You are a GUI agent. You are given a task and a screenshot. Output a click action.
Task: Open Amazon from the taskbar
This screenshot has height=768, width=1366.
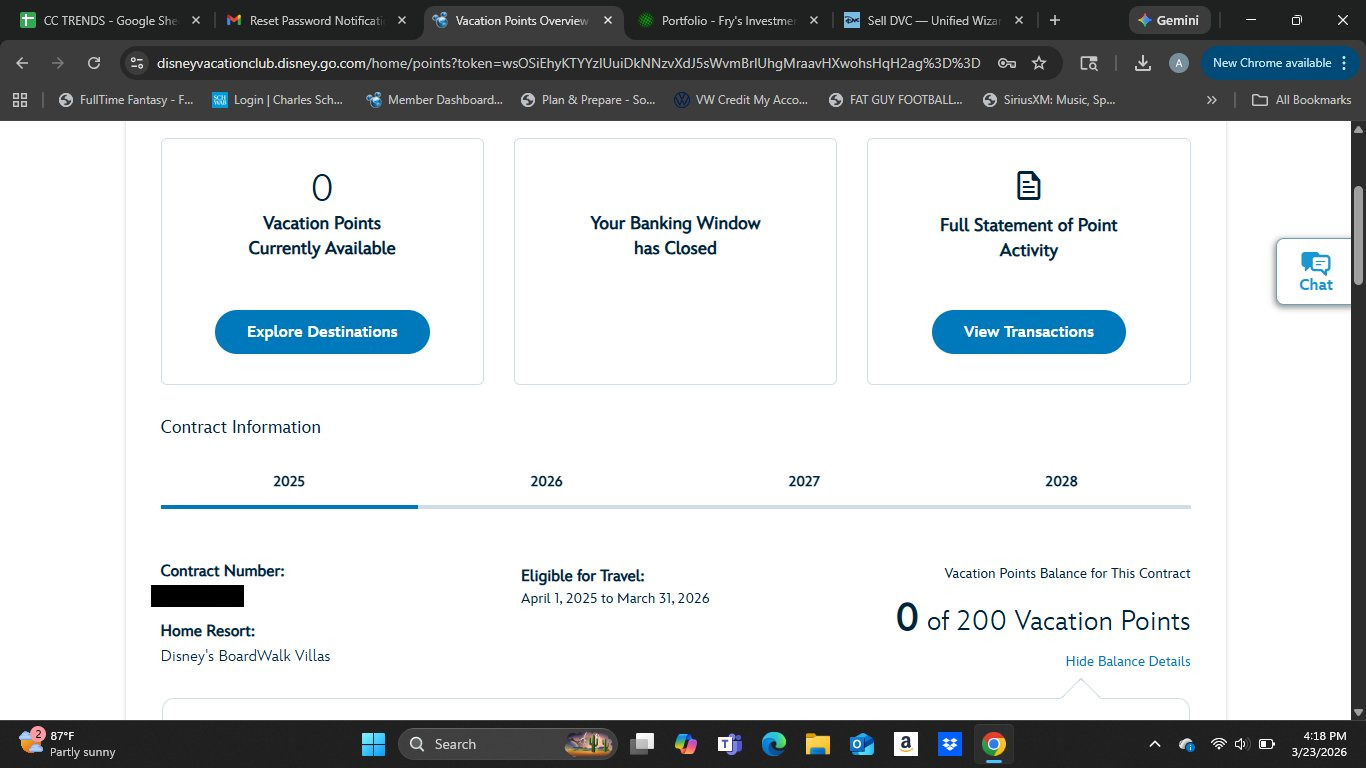click(x=905, y=744)
